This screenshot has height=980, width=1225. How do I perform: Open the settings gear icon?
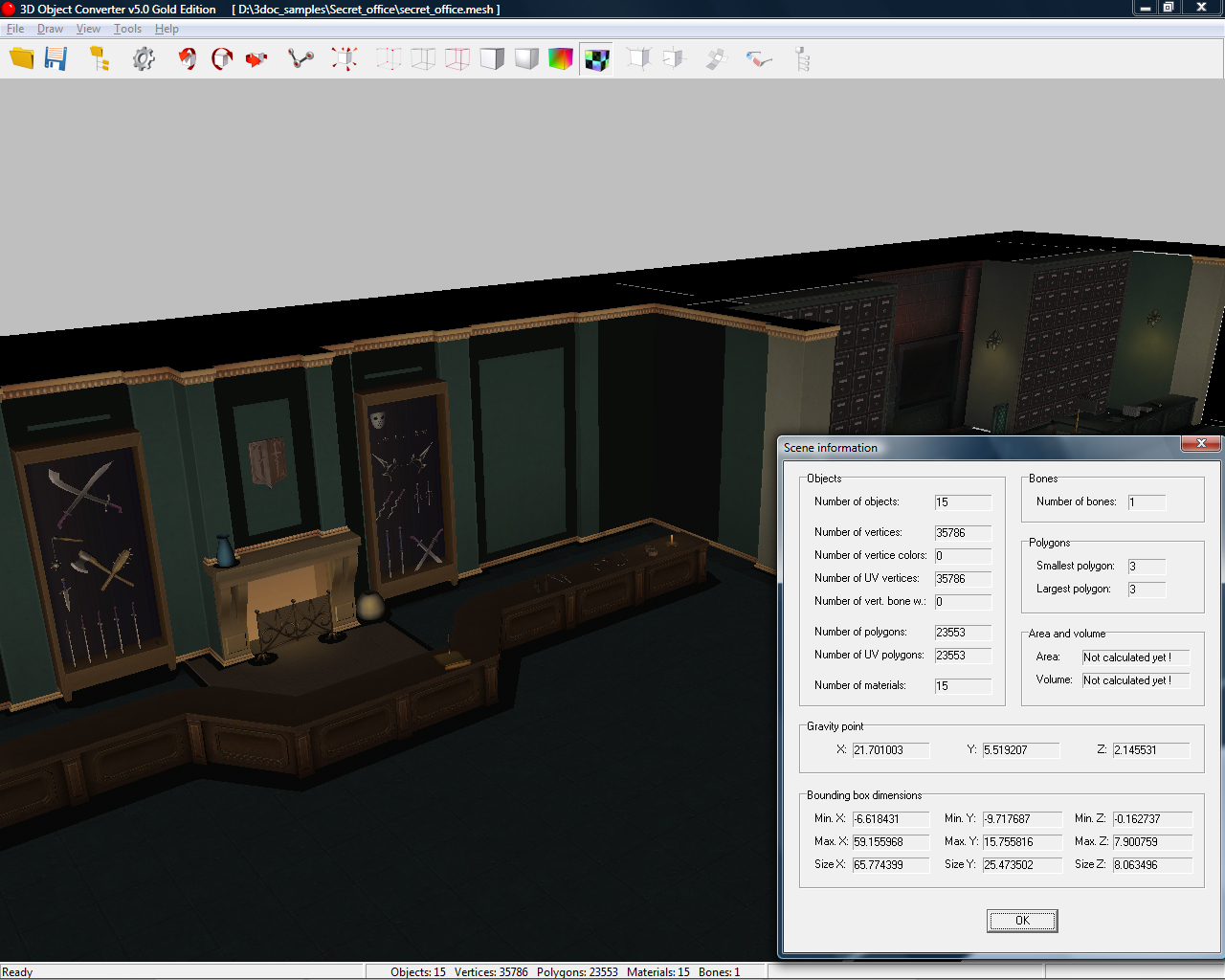tap(144, 59)
